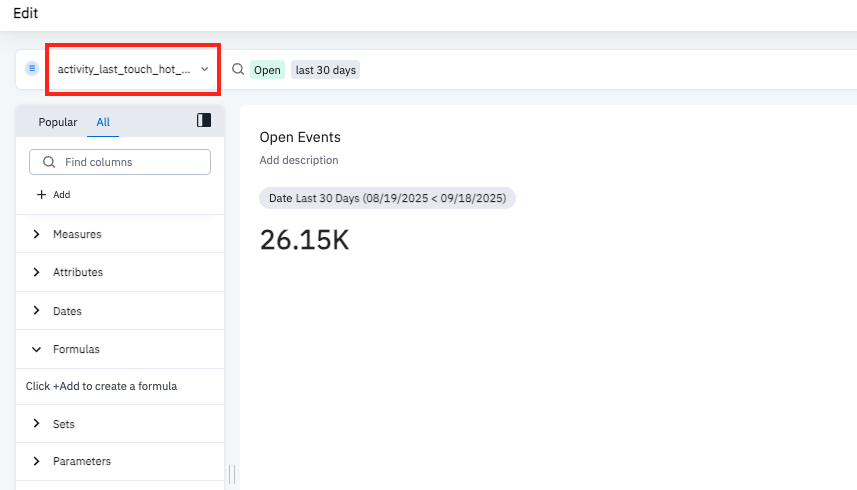Image resolution: width=857 pixels, height=490 pixels.
Task: Switch to the All tab
Action: click(x=103, y=122)
